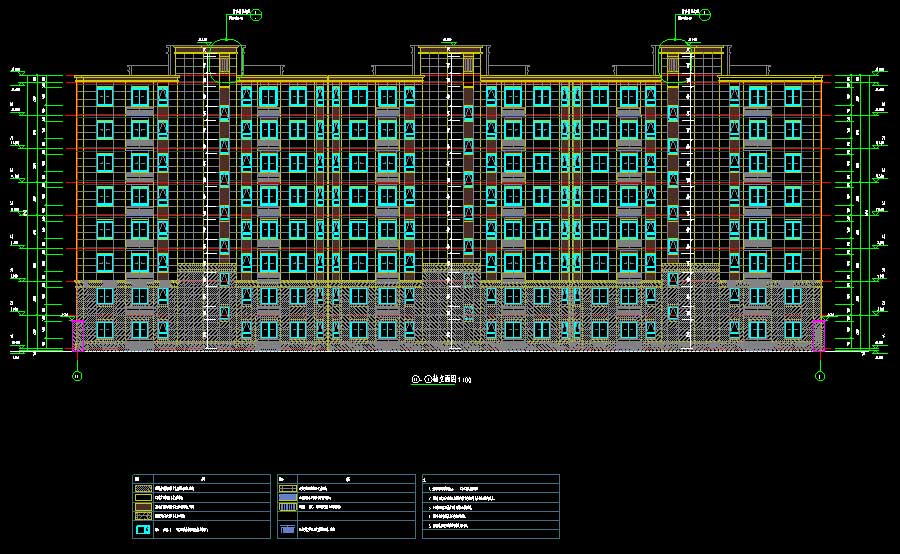Click the left grid axis bubble below the elevation
The height and width of the screenshot is (554, 900).
76,377
